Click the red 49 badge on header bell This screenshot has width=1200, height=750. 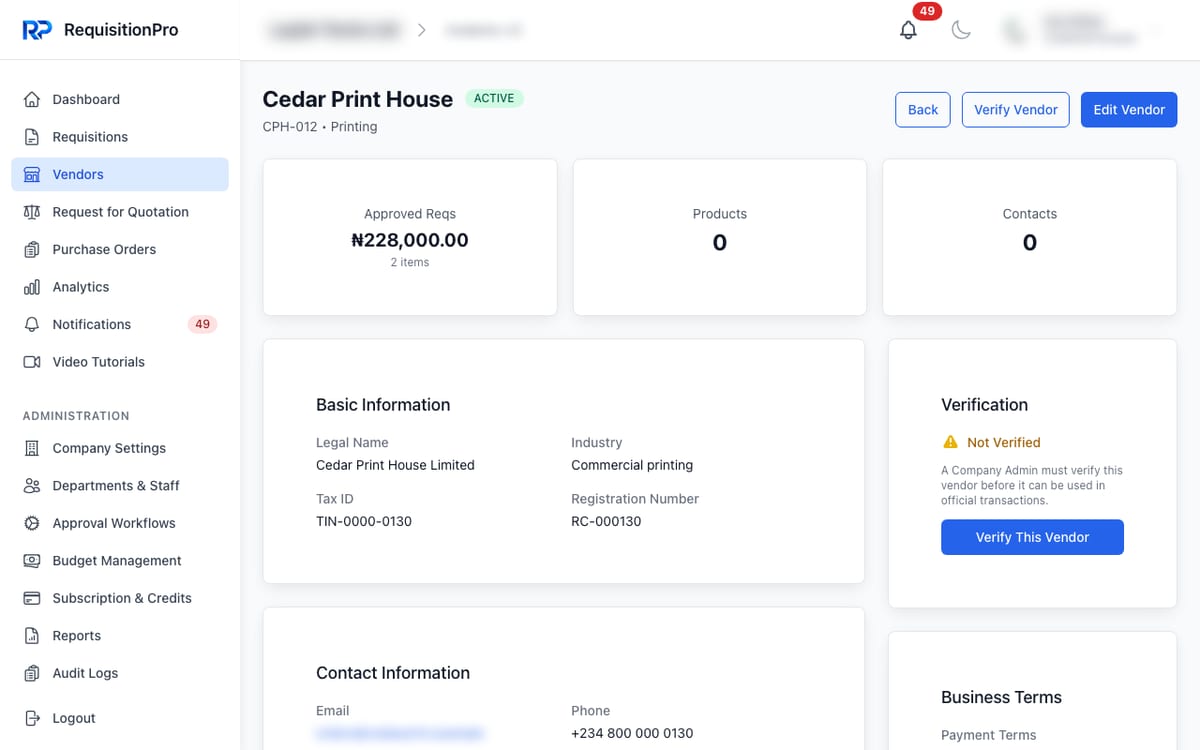coord(927,11)
